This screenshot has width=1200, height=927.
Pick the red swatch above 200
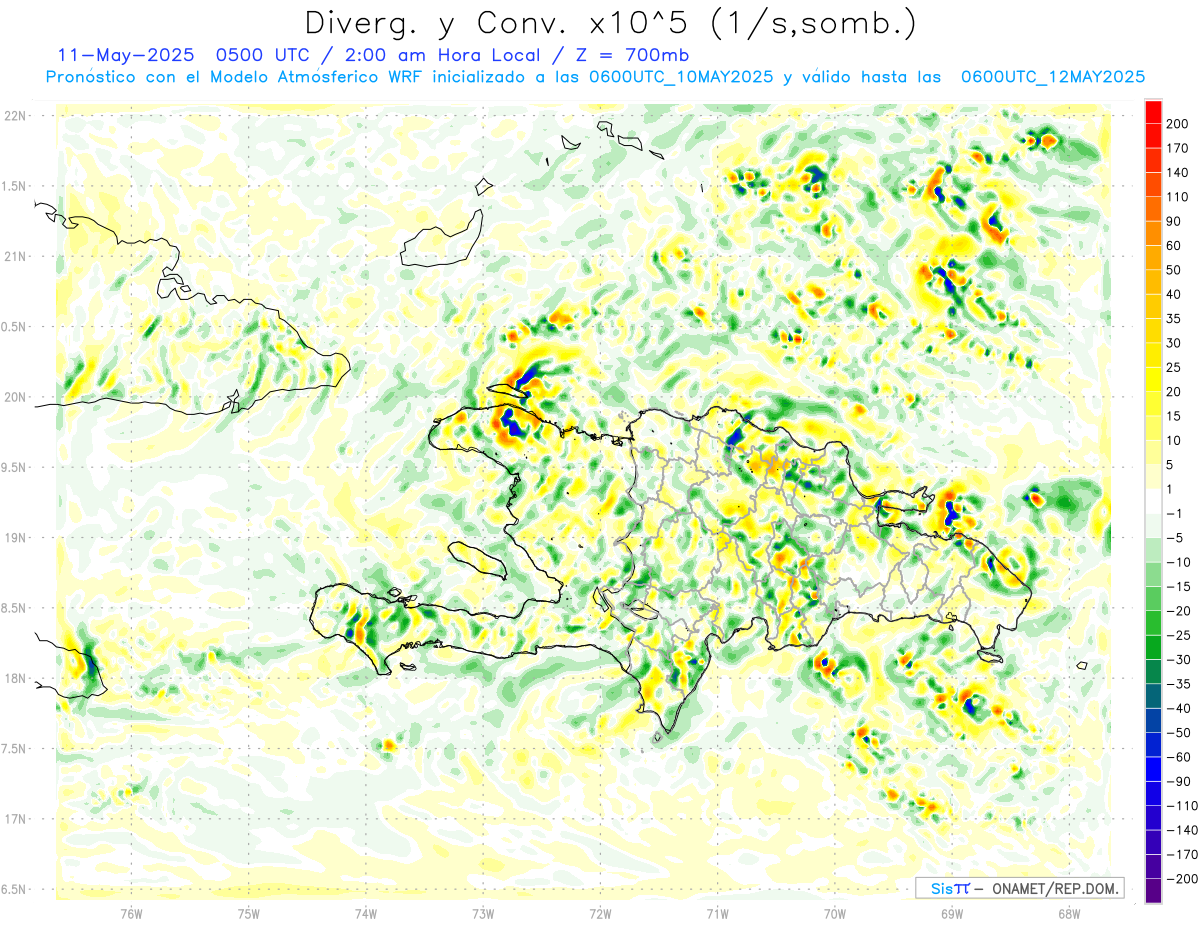click(x=1153, y=112)
